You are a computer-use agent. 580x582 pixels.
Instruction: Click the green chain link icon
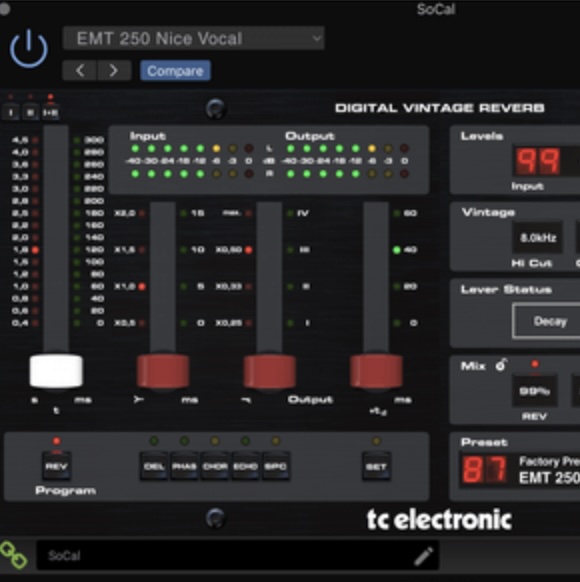coord(14,555)
